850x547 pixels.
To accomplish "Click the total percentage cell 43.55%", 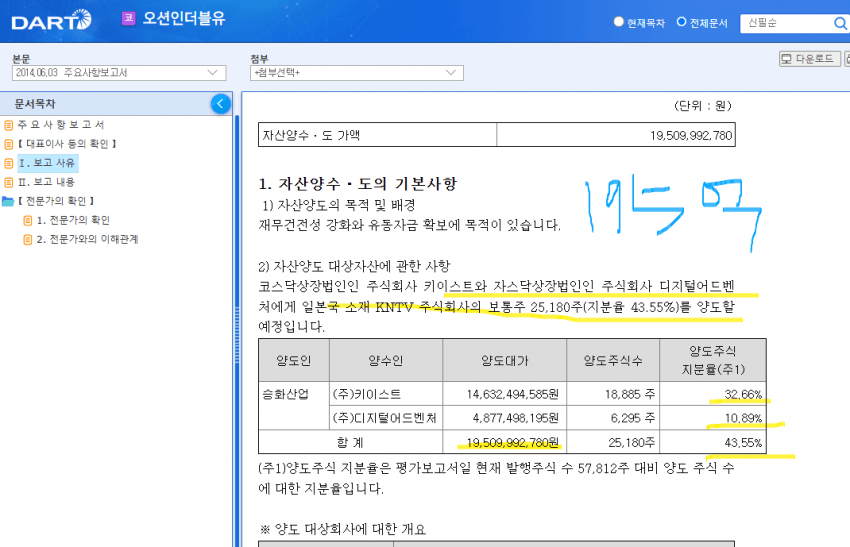I will click(713, 442).
